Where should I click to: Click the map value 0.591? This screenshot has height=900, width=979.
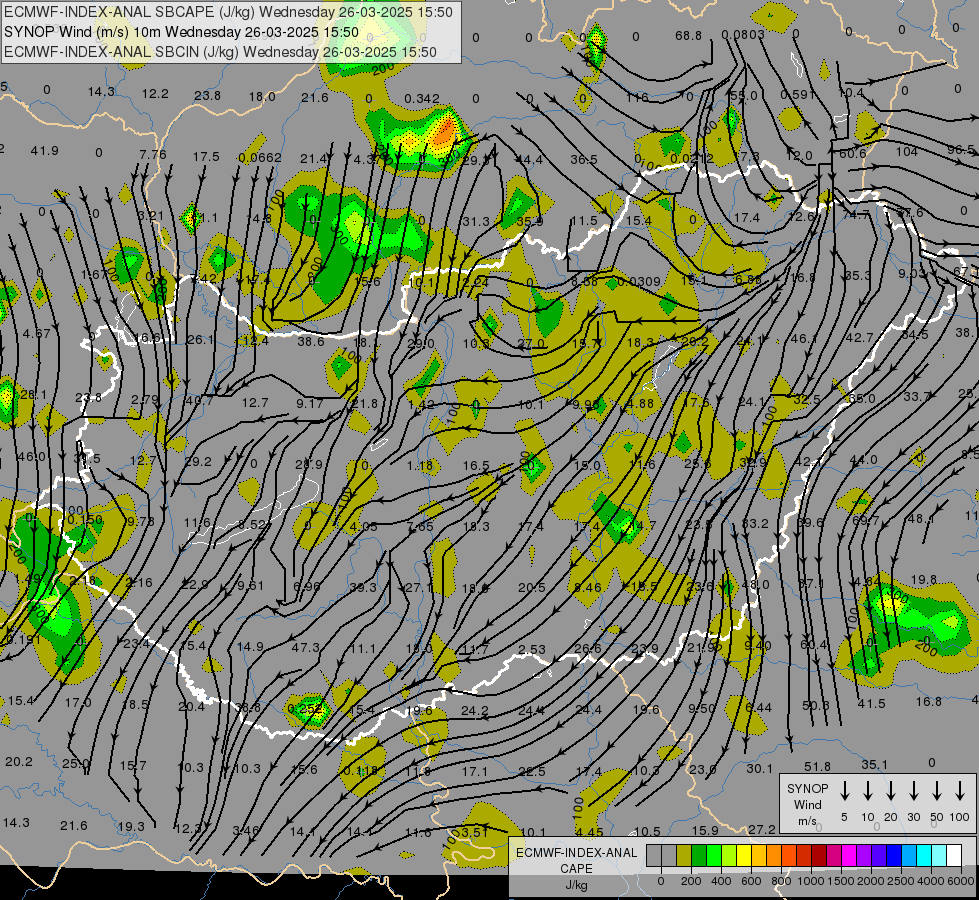[x=798, y=94]
